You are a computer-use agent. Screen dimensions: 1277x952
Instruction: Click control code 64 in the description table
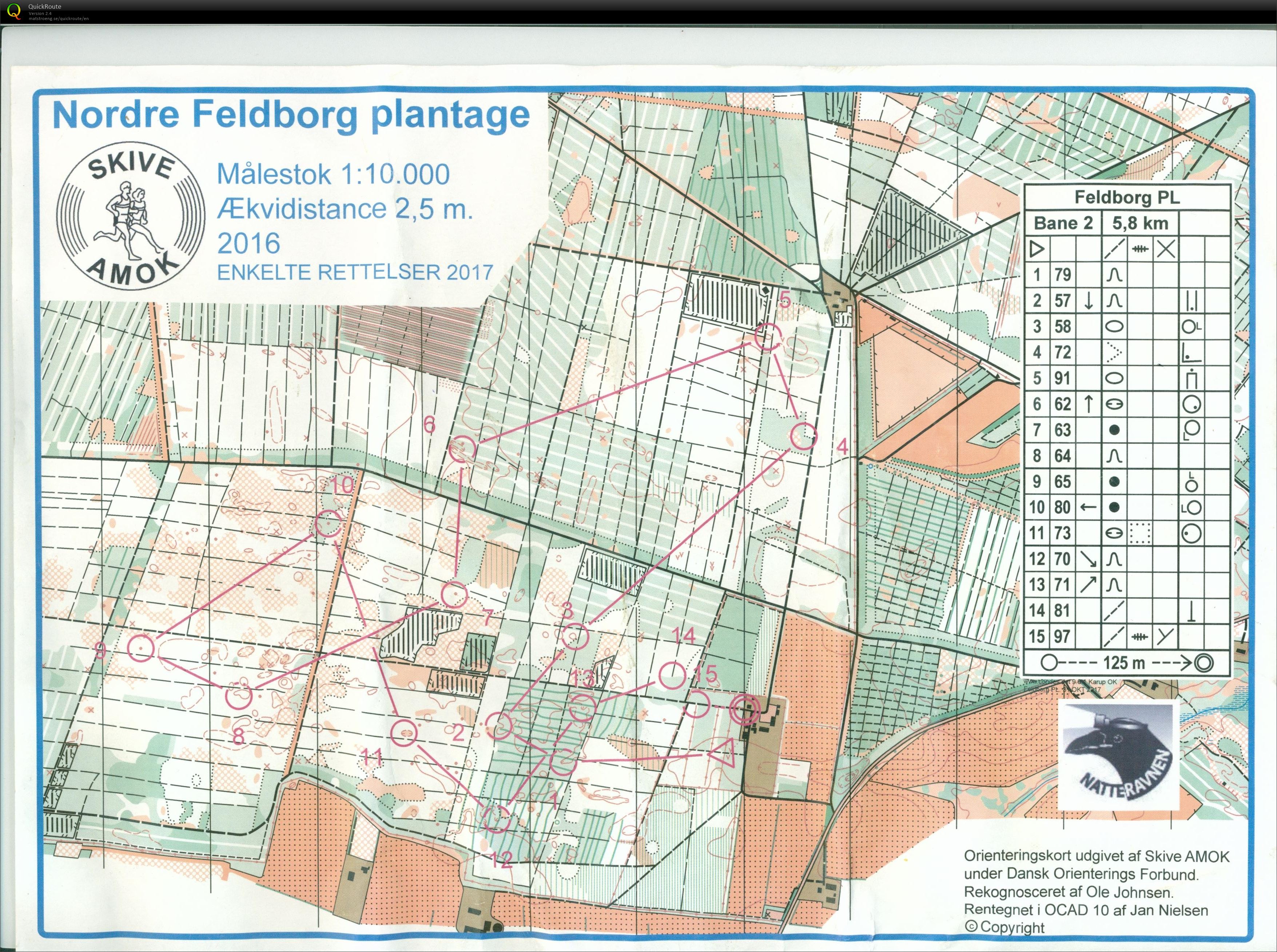point(1063,455)
